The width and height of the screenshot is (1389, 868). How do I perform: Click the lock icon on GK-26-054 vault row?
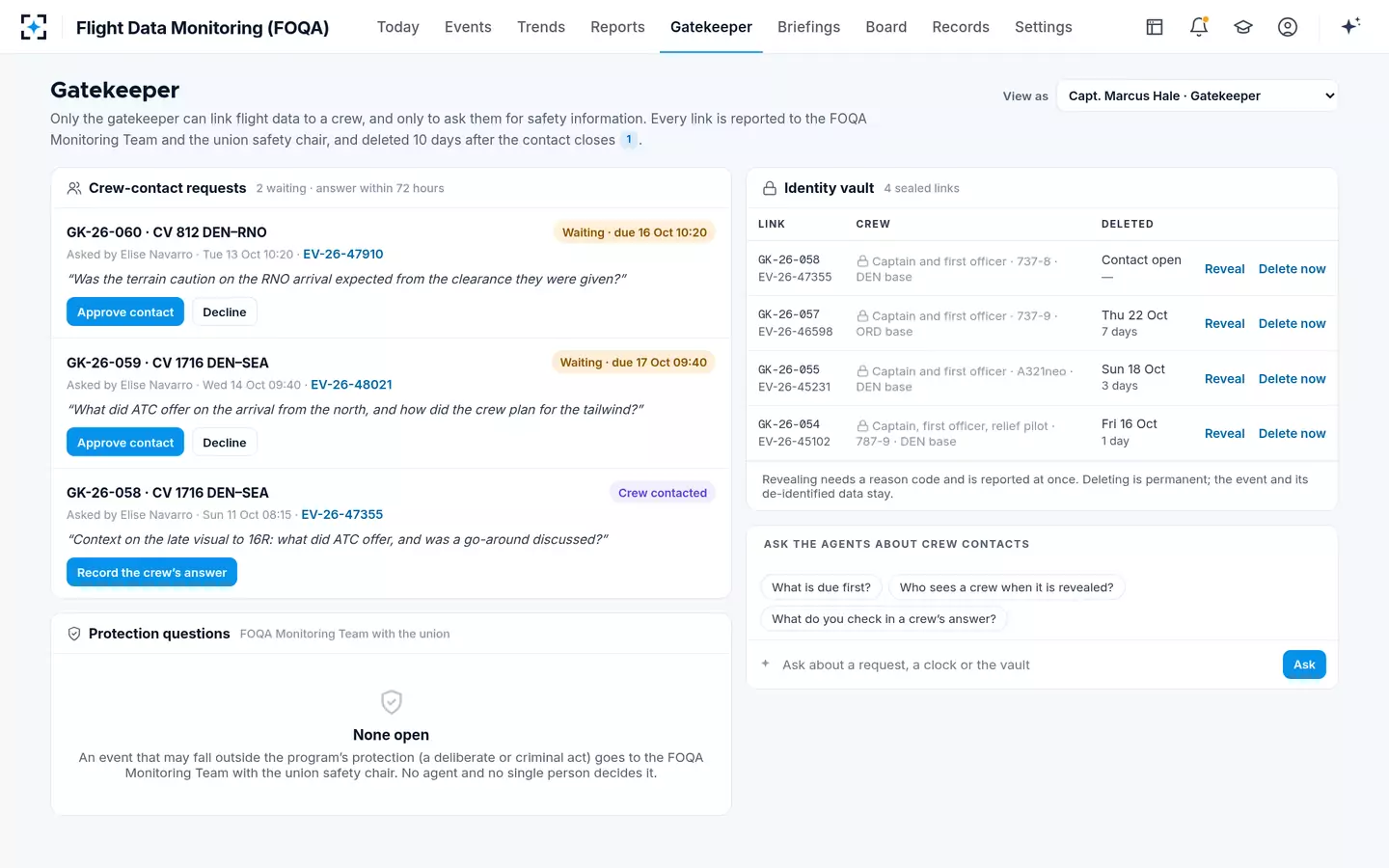862,426
